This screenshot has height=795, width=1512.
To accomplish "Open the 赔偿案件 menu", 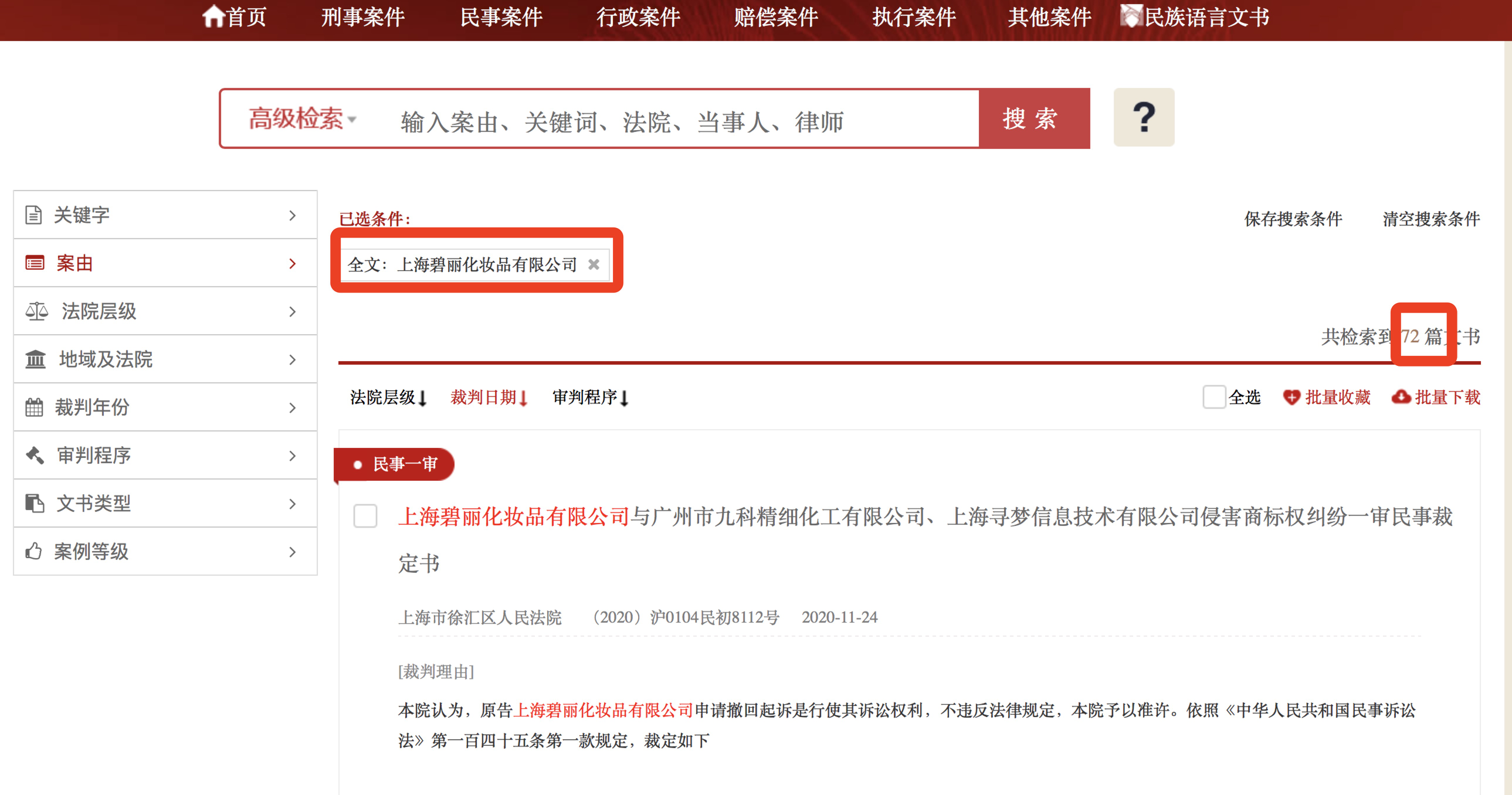I will 776,17.
